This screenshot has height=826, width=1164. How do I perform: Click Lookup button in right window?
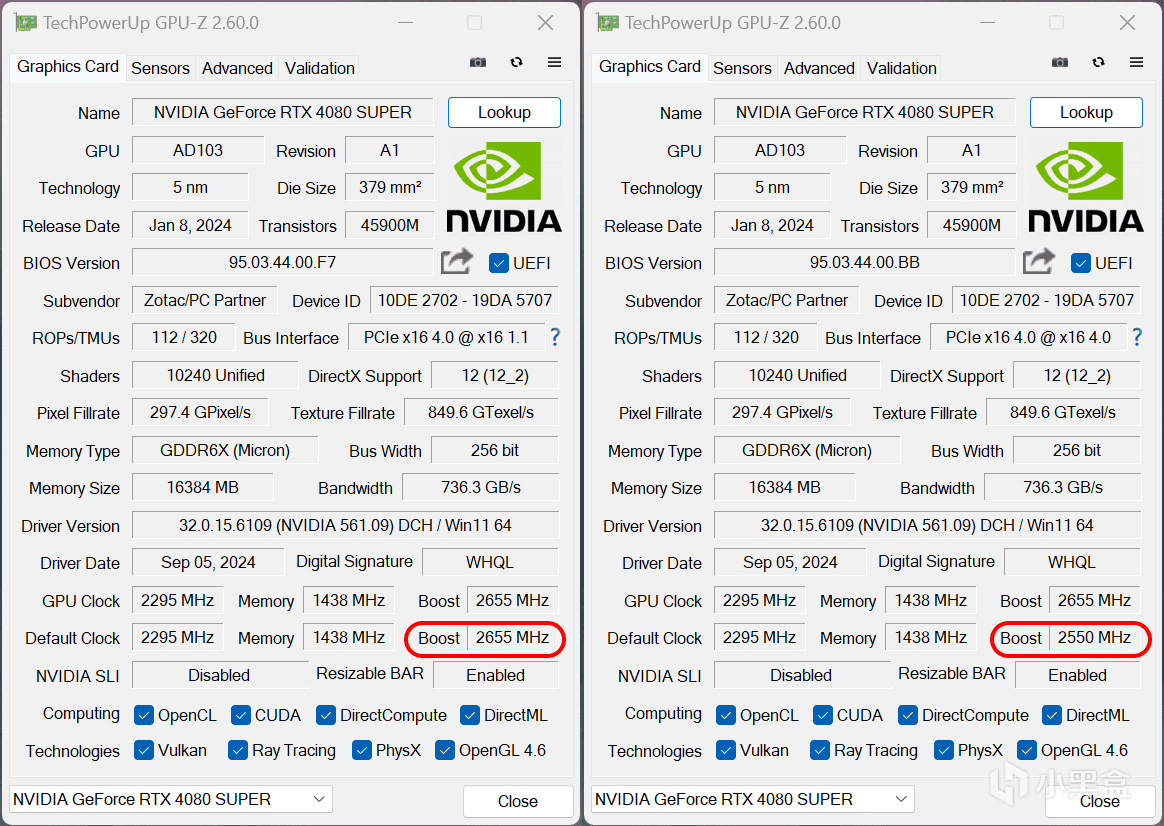(x=1086, y=113)
